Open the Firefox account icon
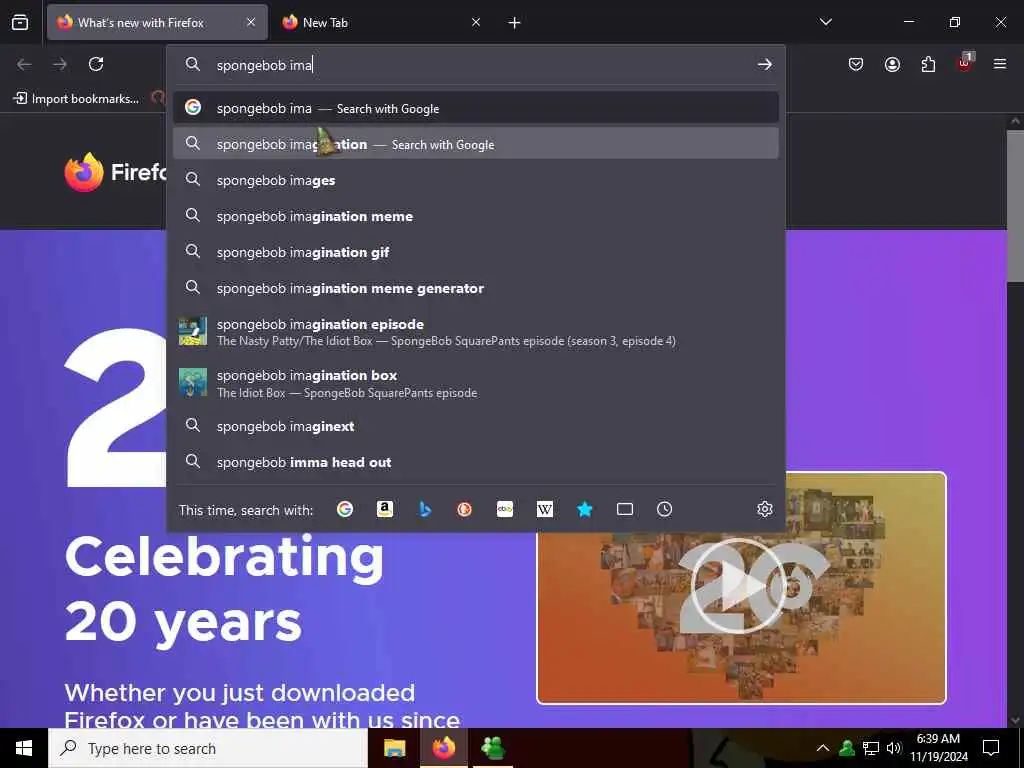1024x768 pixels. click(892, 64)
